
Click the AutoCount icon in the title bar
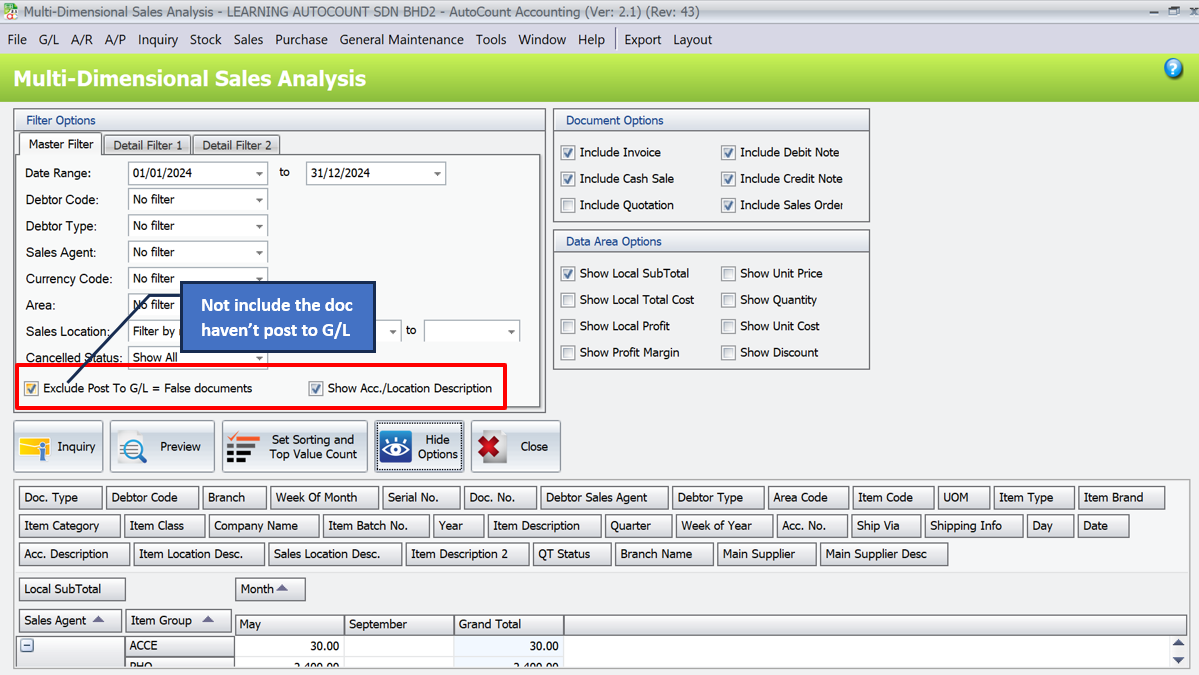(11, 10)
